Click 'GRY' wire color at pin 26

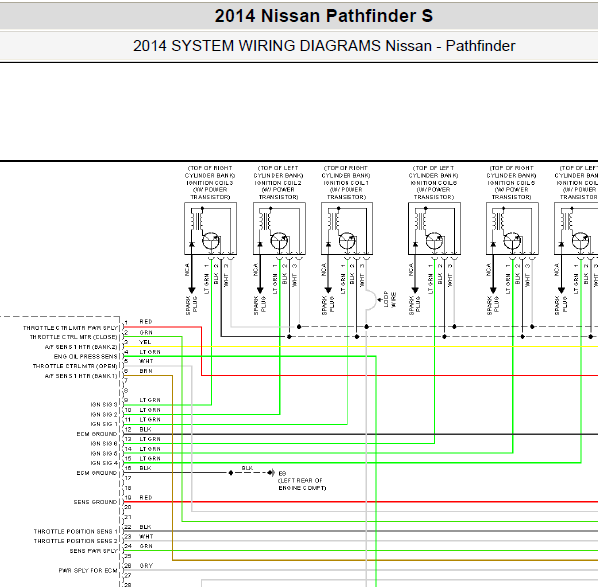[x=146, y=566]
